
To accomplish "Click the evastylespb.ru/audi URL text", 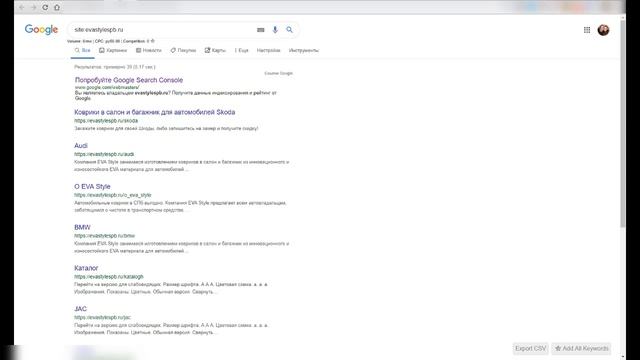I will [x=104, y=154].
